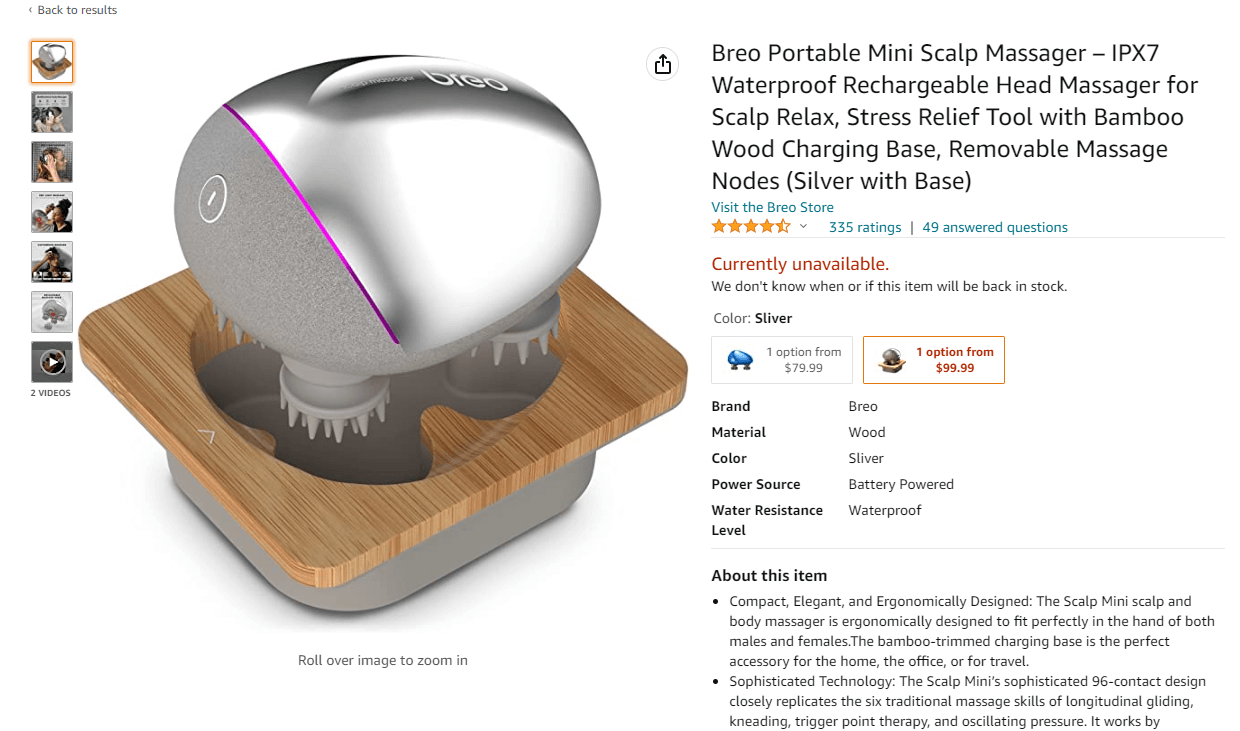Select the first product image thumbnail
1240x731 pixels.
52,62
